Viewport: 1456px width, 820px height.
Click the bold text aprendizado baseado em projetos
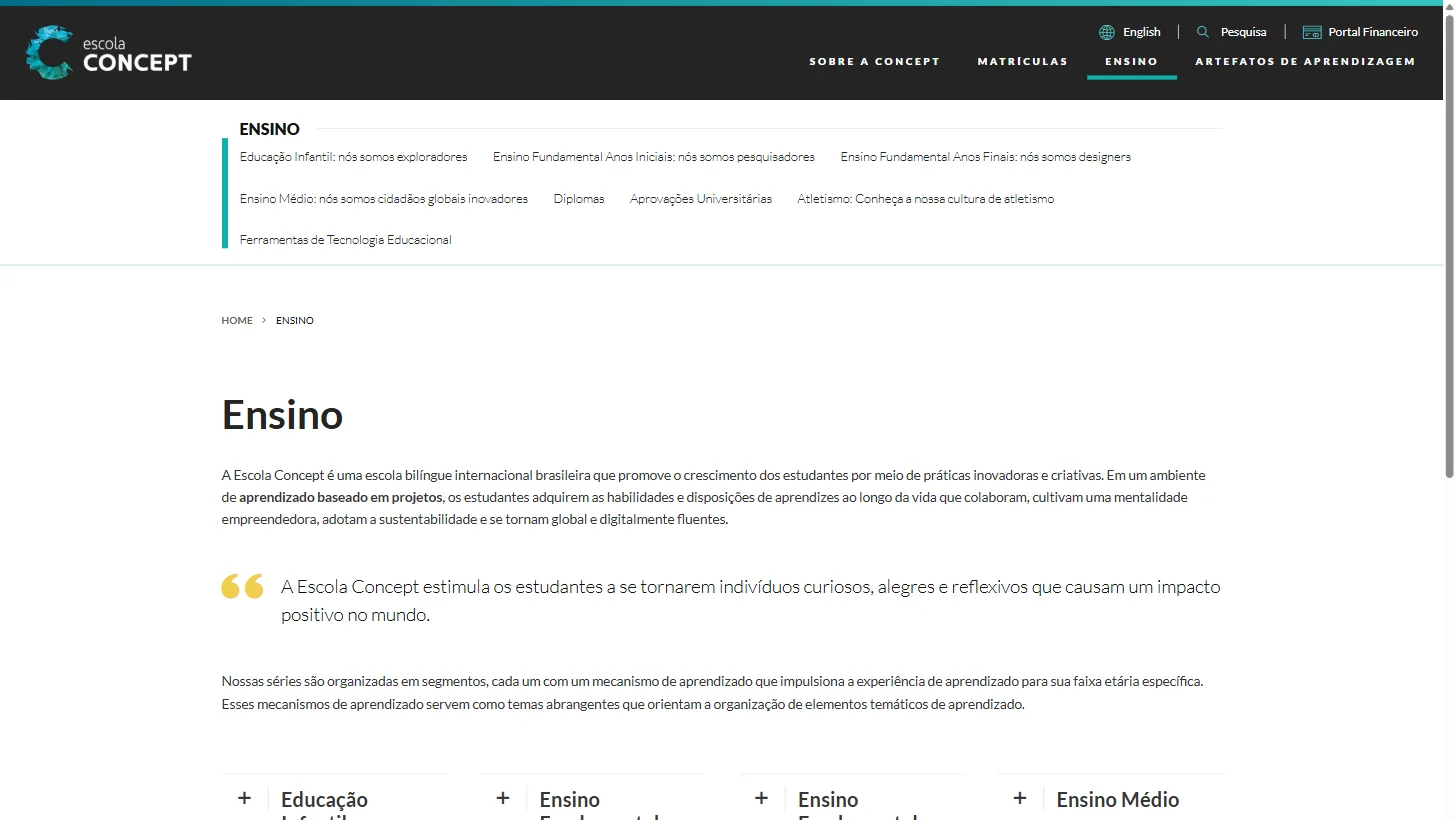340,497
